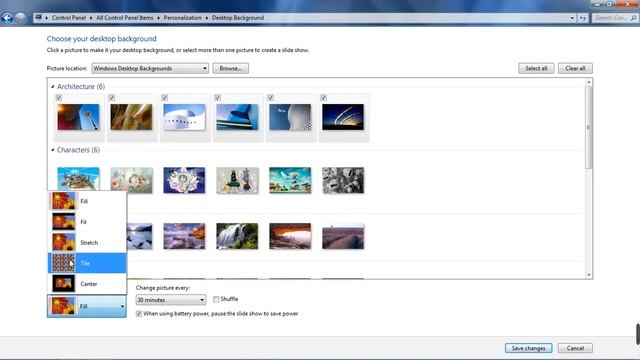The image size is (640, 360).
Task: Select the golden curved architecture thumbnail
Action: (x=131, y=117)
